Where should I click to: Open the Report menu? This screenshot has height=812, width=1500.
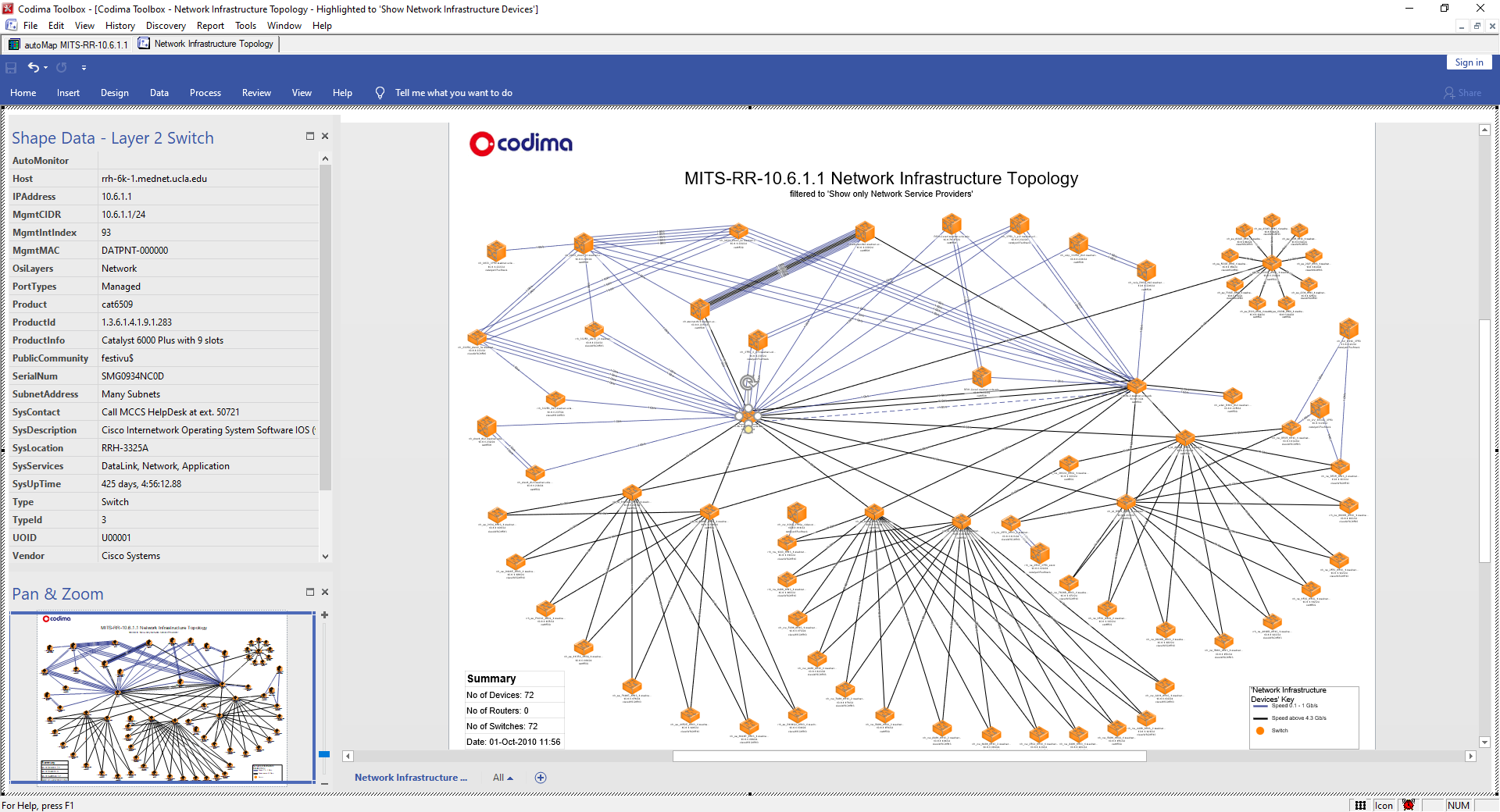tap(210, 26)
